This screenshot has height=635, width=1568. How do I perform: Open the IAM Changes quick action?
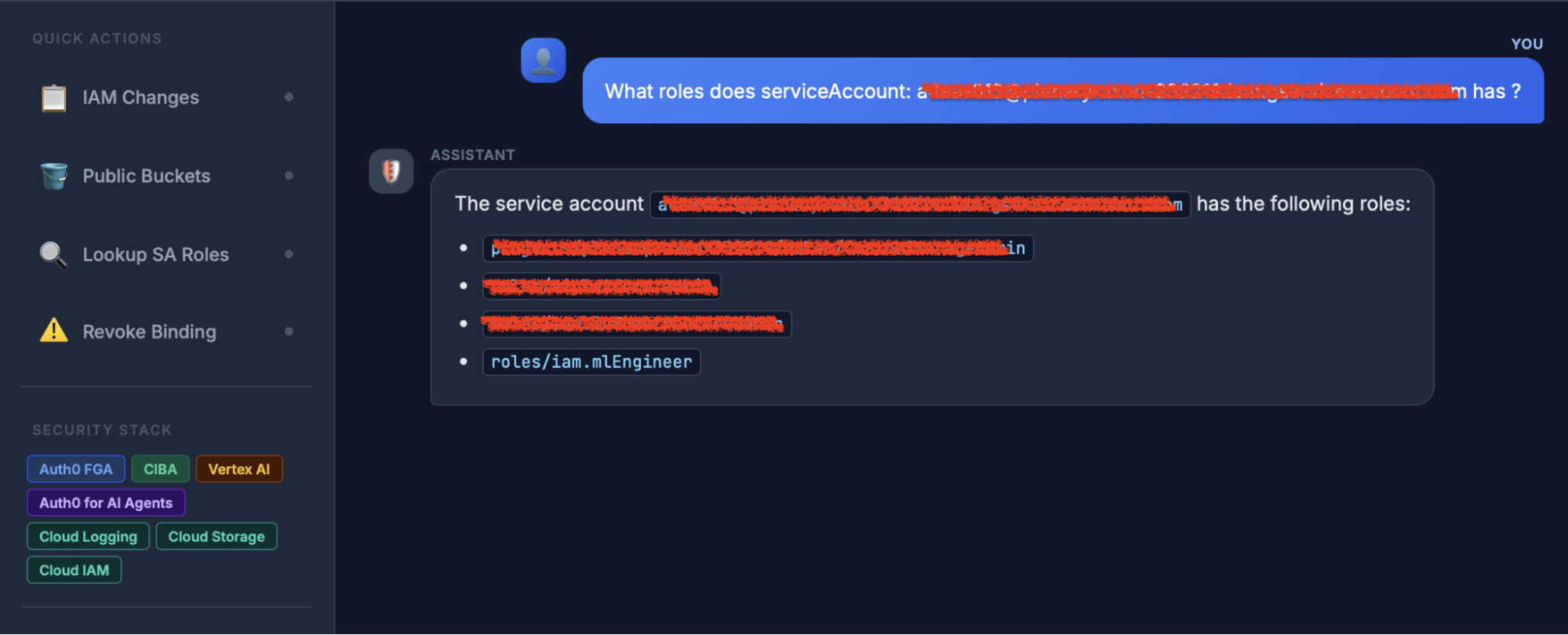pyautogui.click(x=140, y=97)
